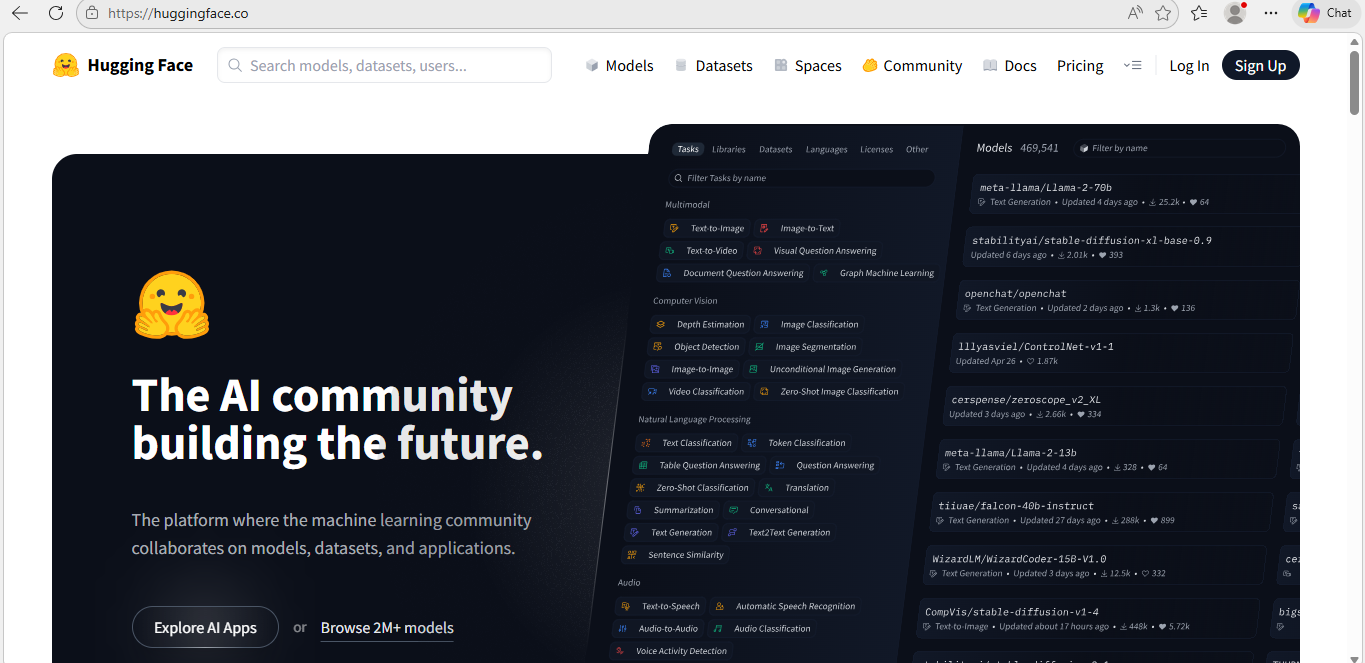Screen dimensions: 1365x663
Task: Click the browser back arrow
Action: (x=20, y=13)
